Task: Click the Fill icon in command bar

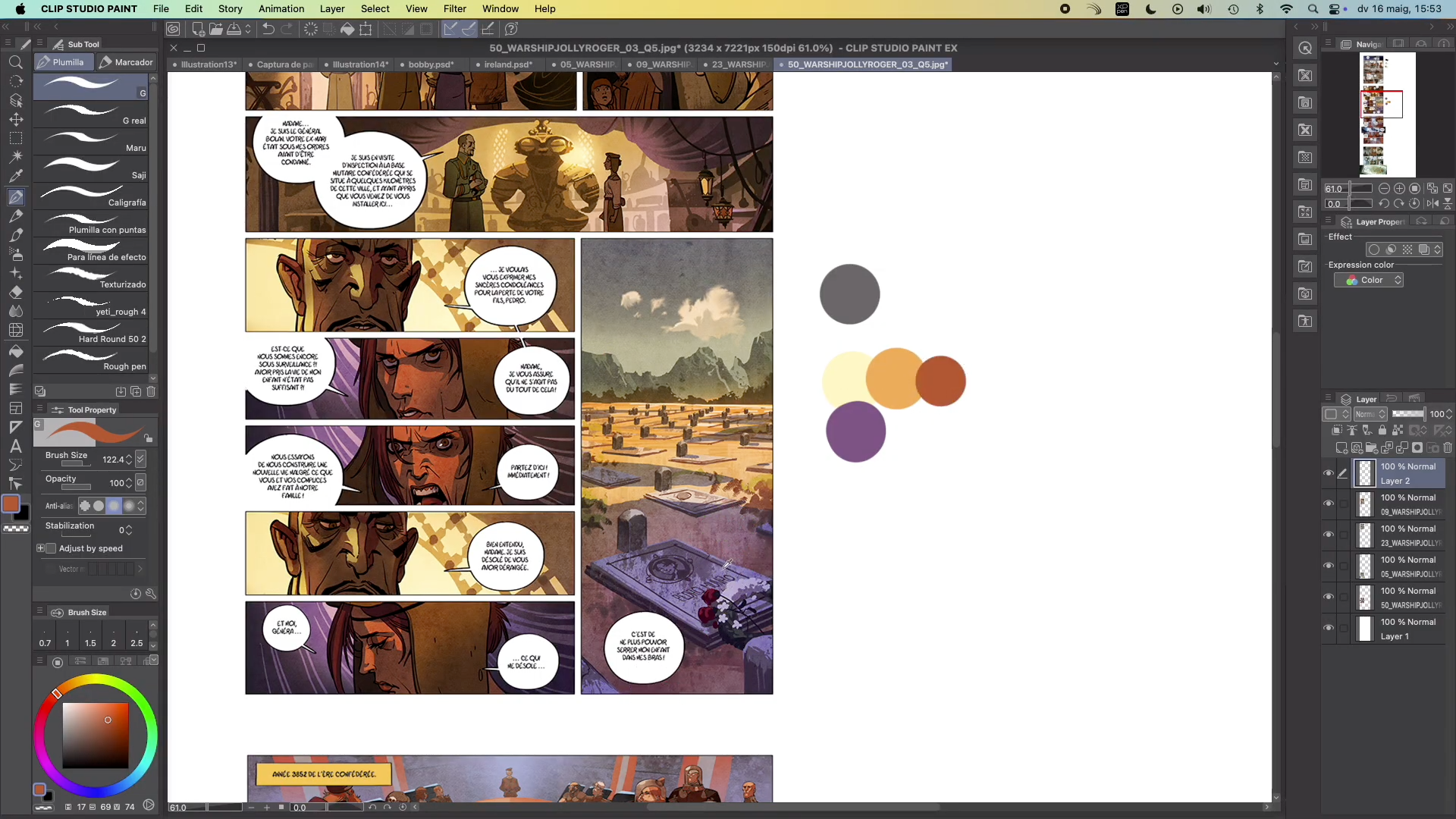Action: coord(347,29)
